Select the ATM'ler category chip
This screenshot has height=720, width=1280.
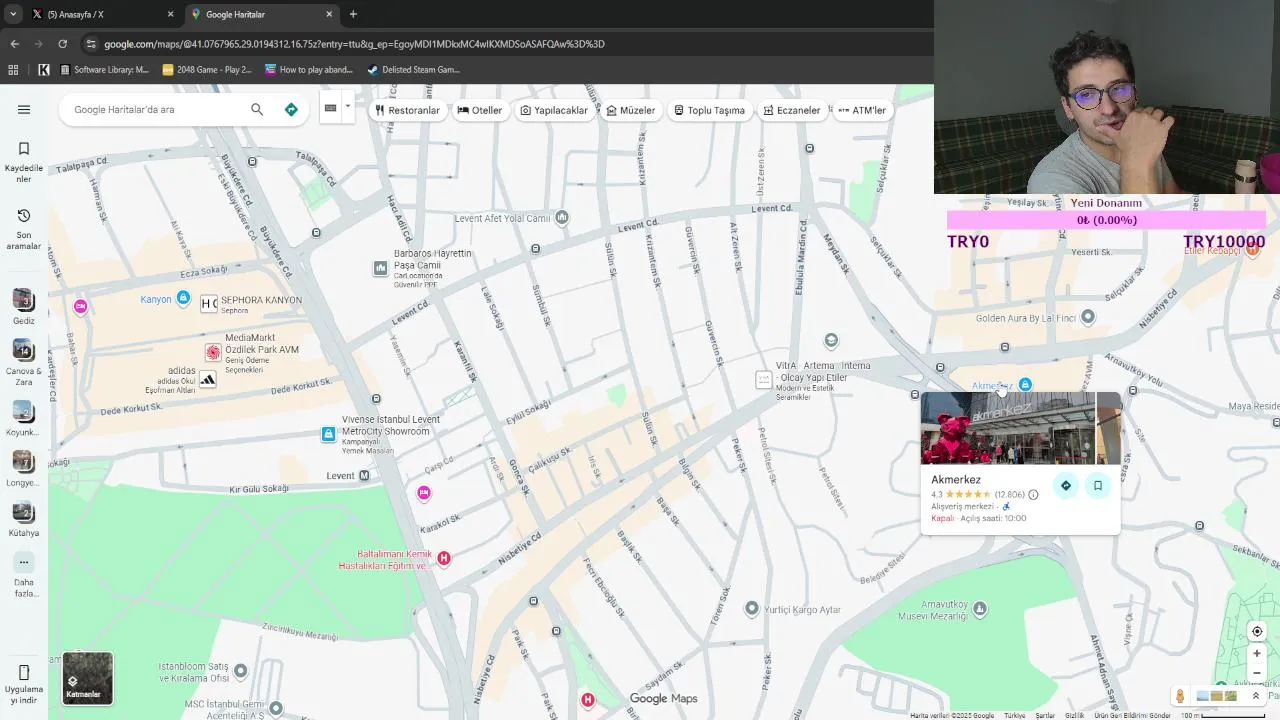862,110
